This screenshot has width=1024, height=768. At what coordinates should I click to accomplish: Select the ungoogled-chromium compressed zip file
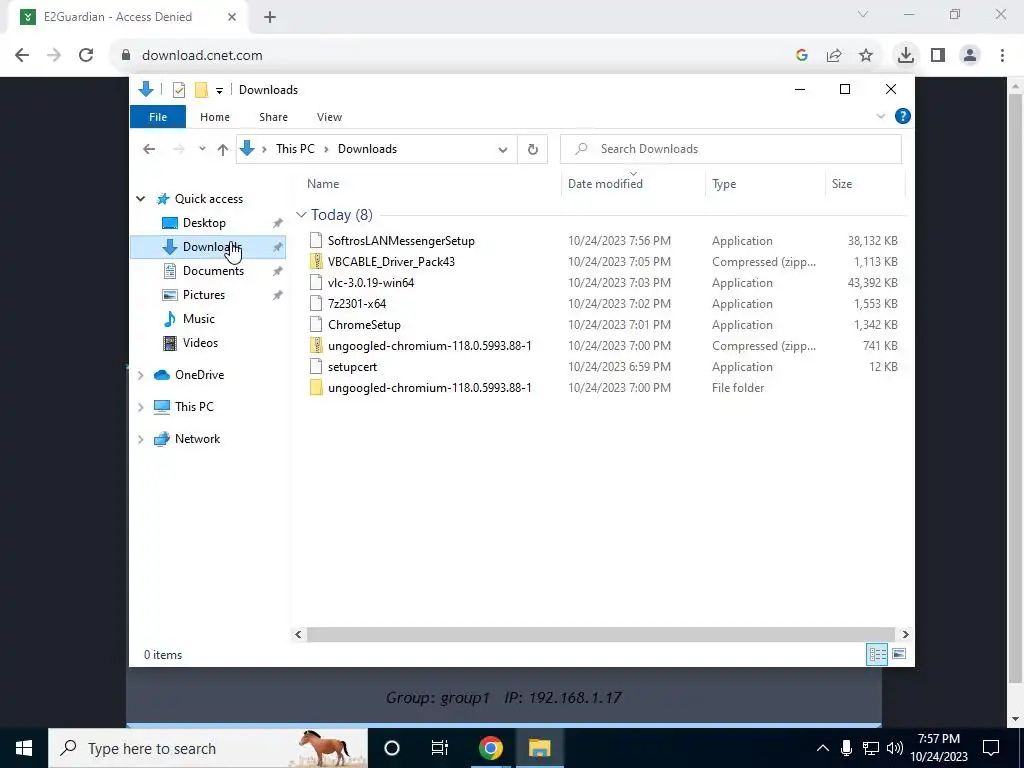pyautogui.click(x=430, y=345)
